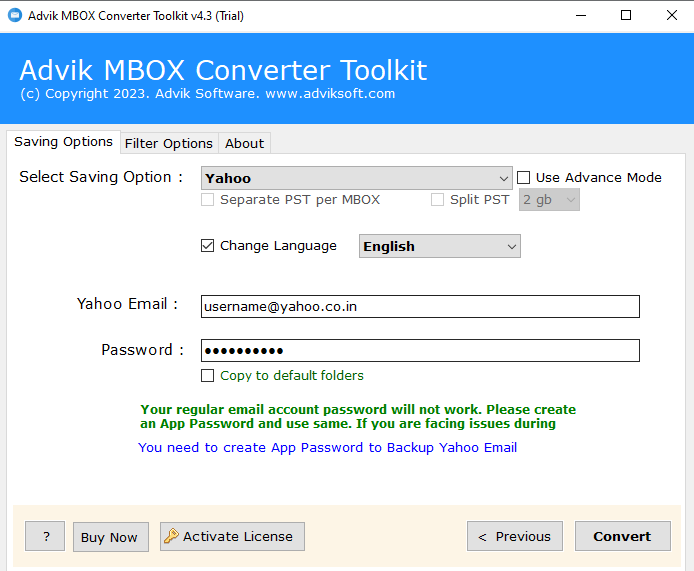Click the Buy Now button
The width and height of the screenshot is (694, 571).
[x=111, y=537]
